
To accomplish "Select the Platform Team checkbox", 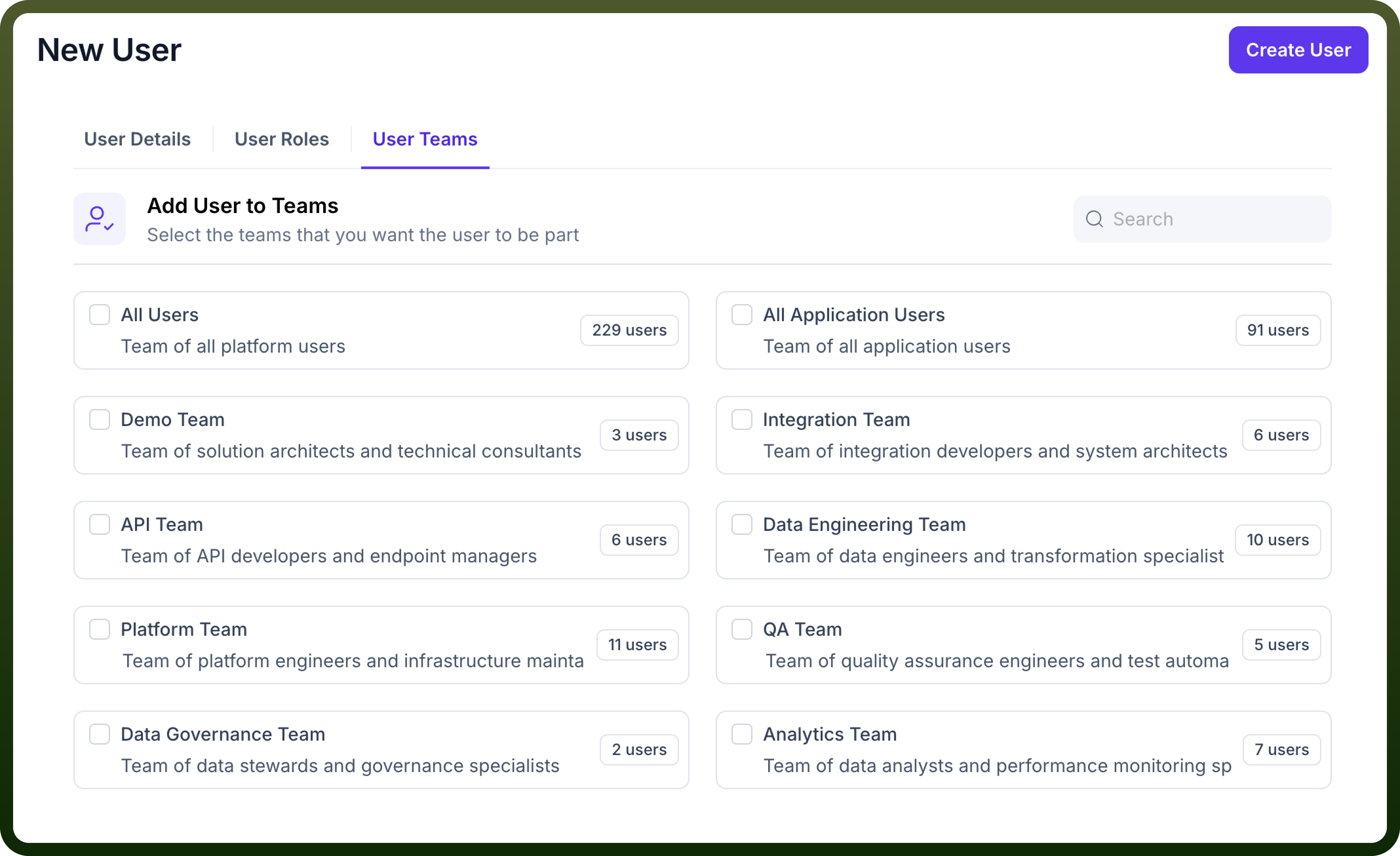I will point(99,629).
